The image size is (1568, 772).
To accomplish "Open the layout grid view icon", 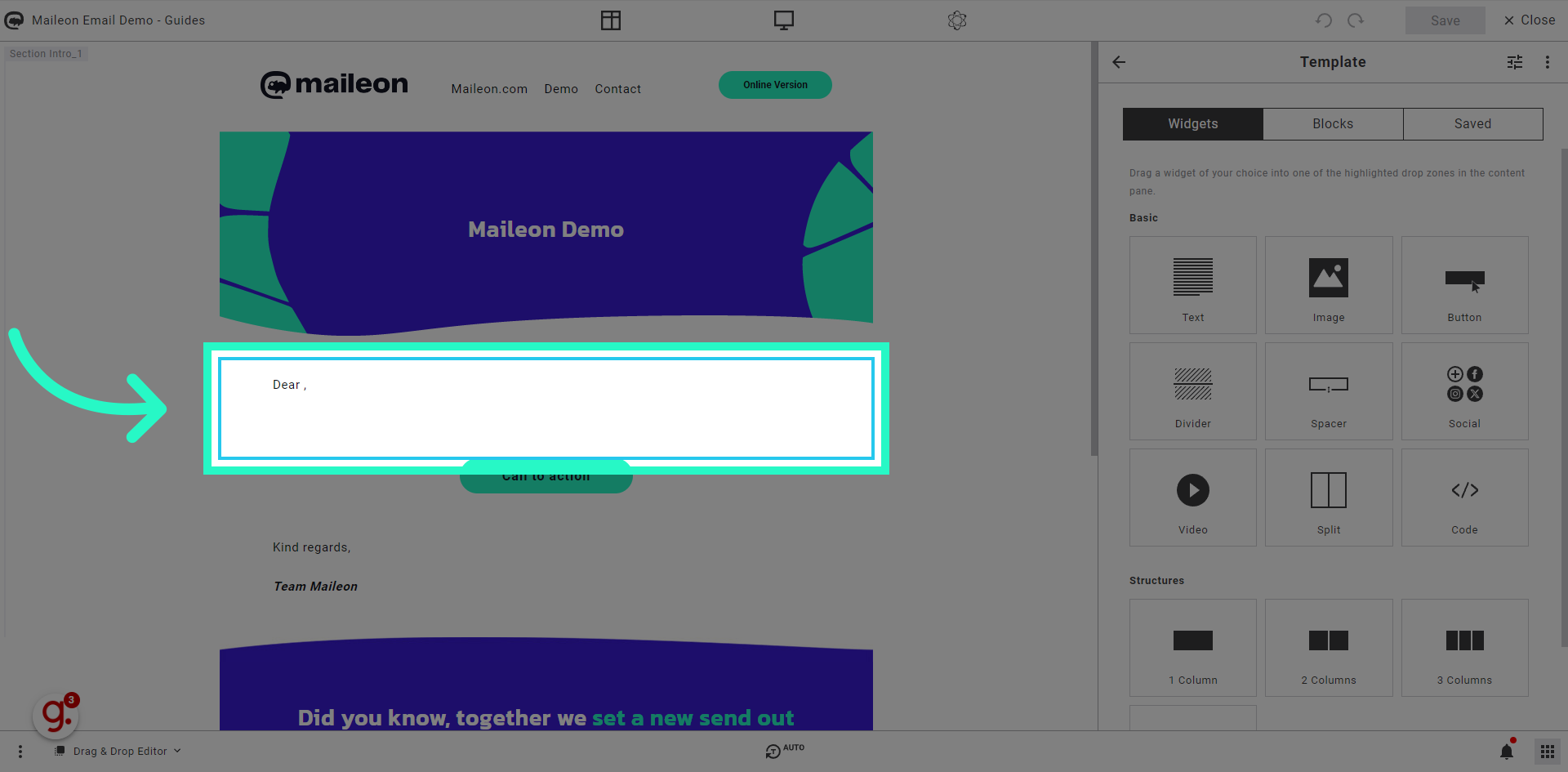I will click(611, 20).
